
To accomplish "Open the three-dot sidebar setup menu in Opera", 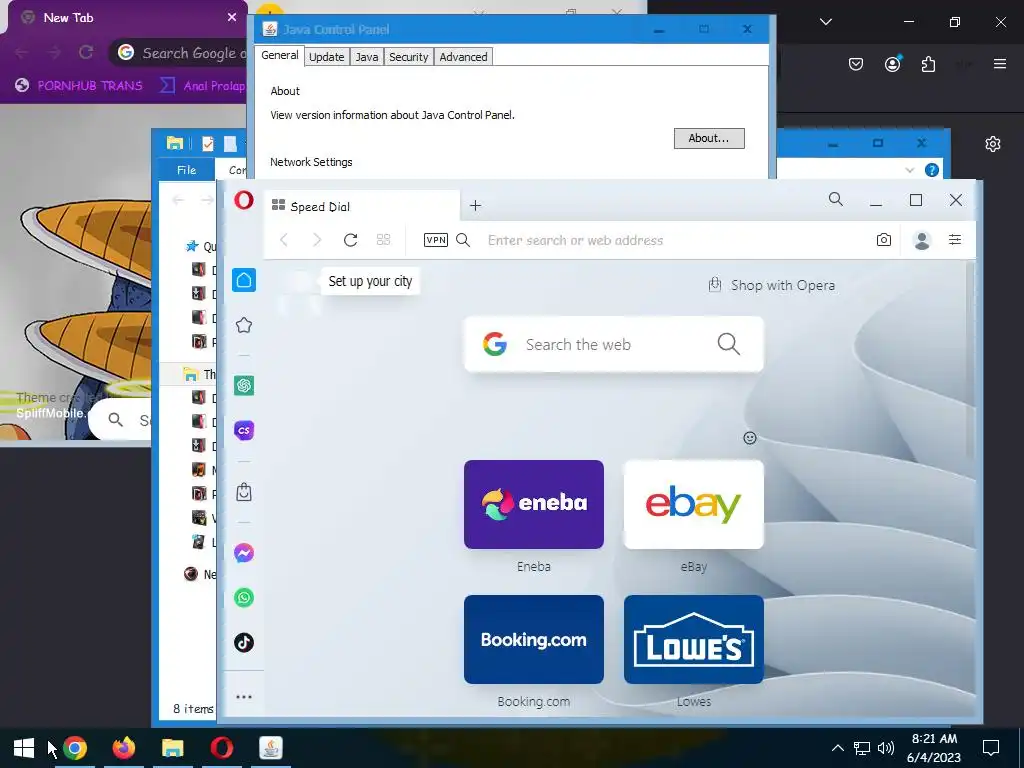I will 244,697.
